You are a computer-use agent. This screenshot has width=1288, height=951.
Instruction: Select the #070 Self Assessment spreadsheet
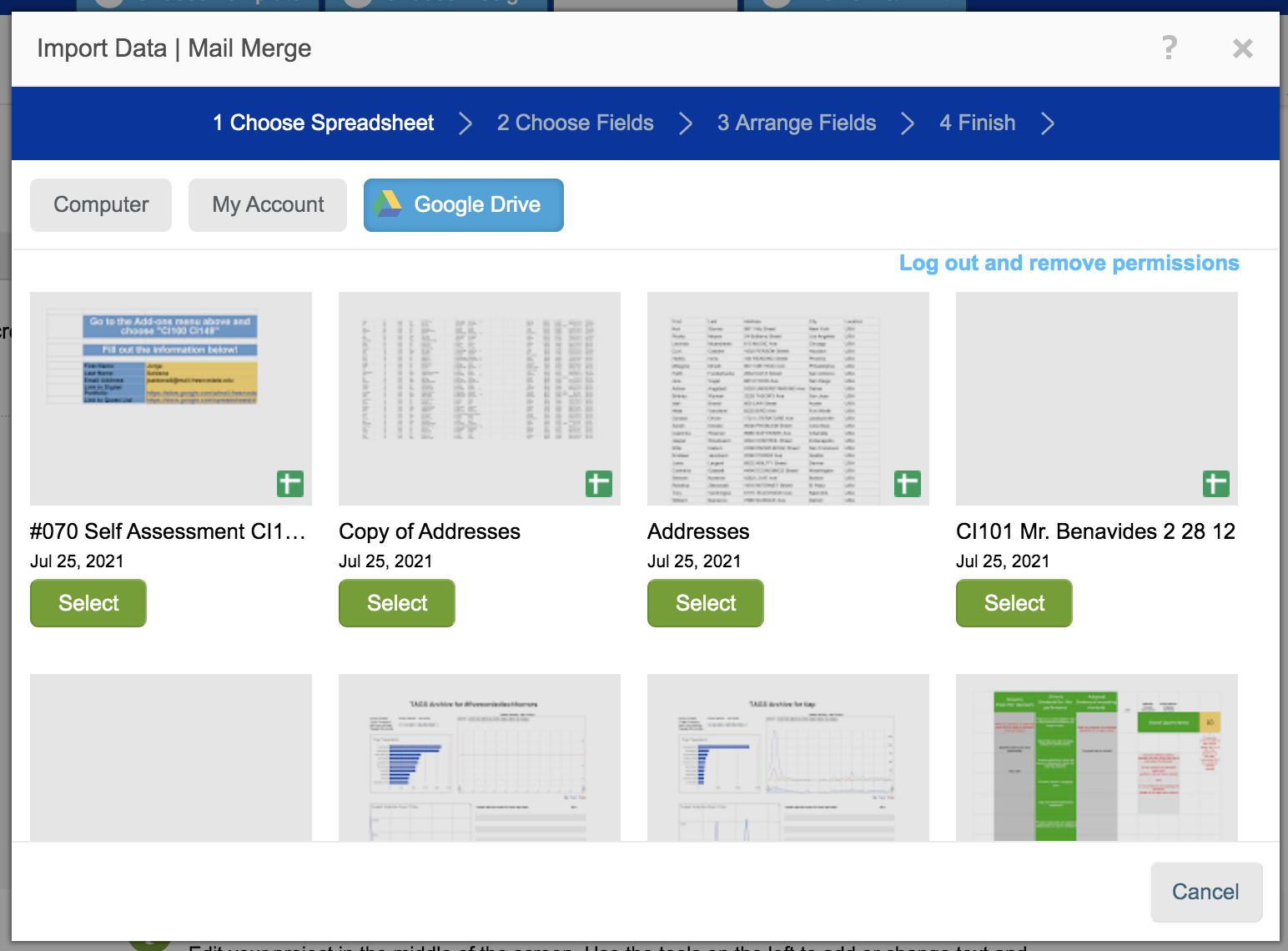click(x=88, y=603)
